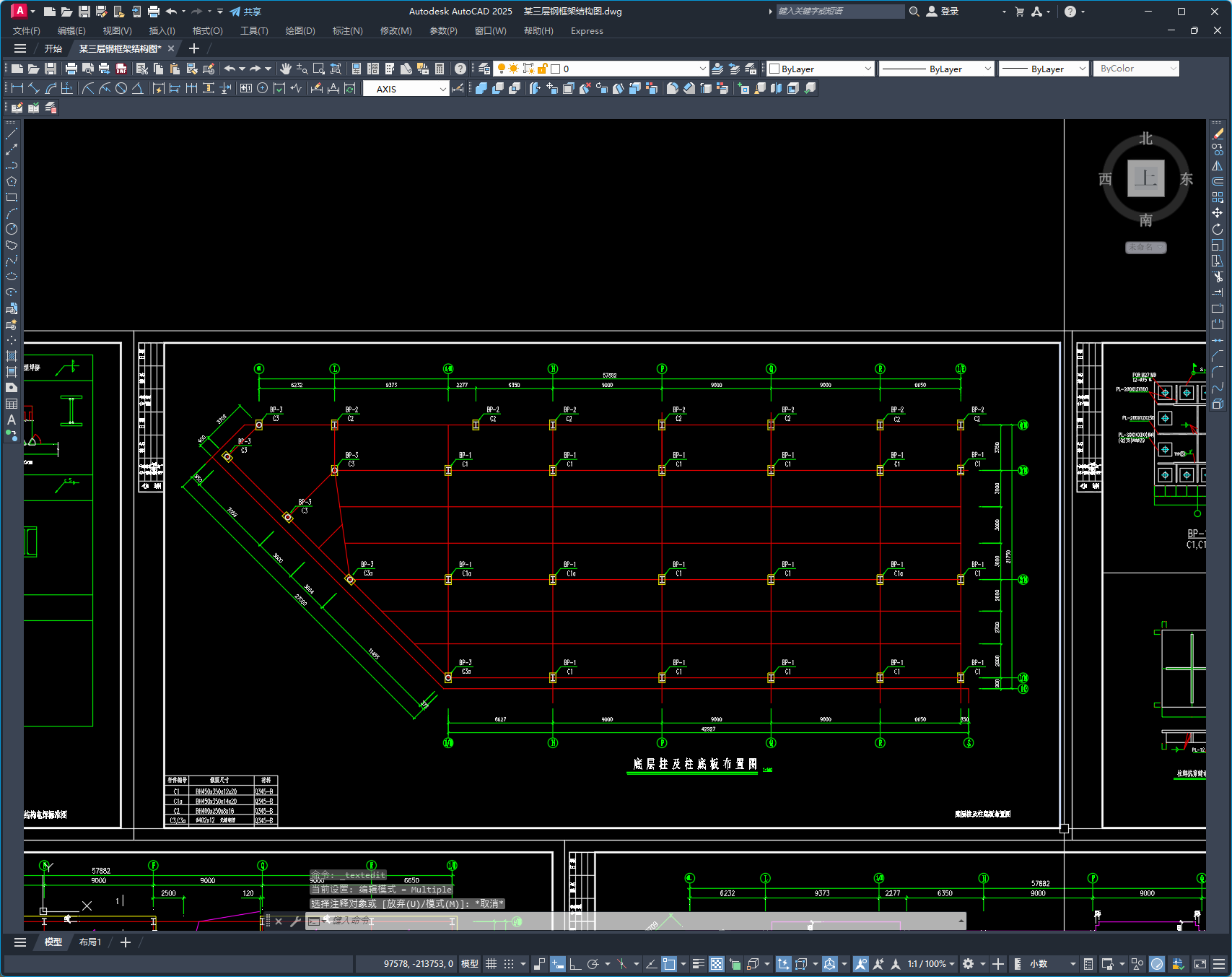Click the 登录 sign-in button
The width and height of the screenshot is (1232, 977).
click(943, 12)
